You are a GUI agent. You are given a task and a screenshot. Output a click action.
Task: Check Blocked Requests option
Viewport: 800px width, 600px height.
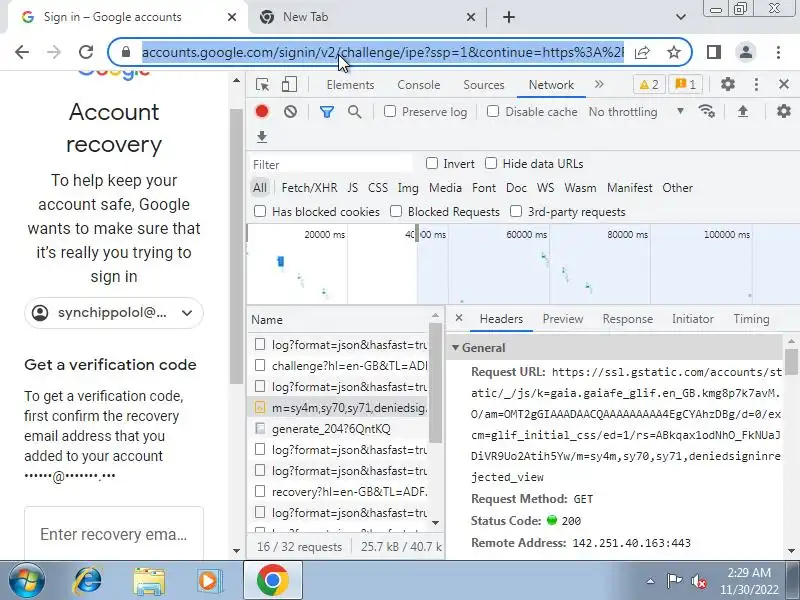[x=396, y=211]
